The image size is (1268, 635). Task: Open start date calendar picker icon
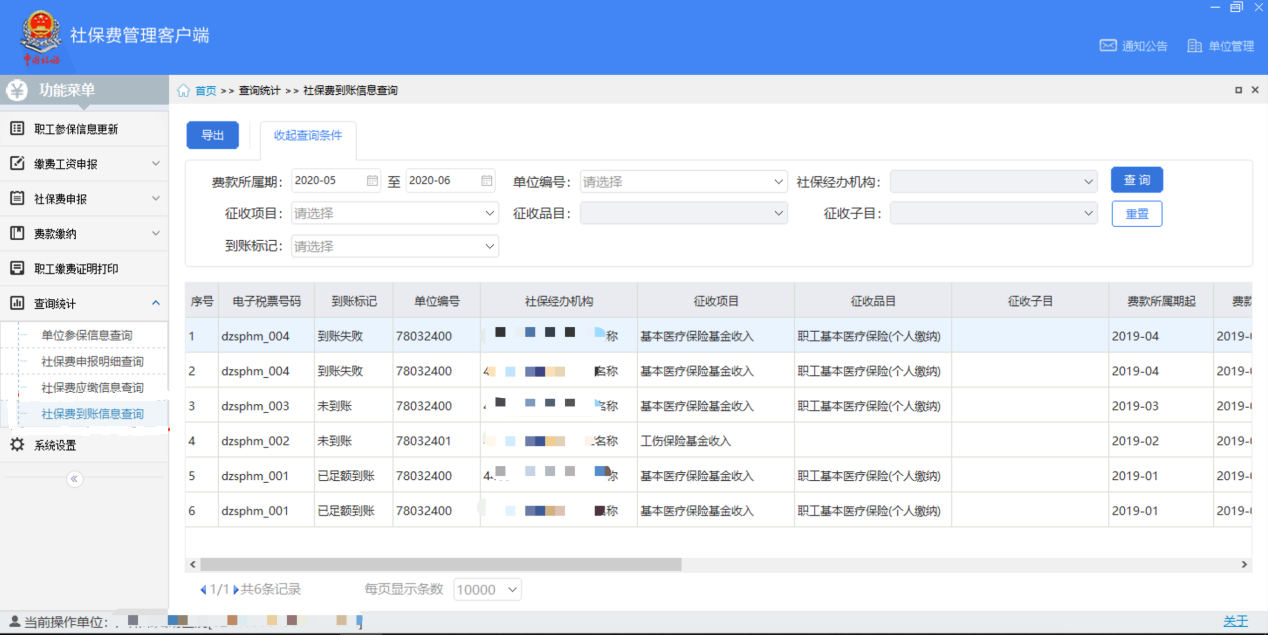pyautogui.click(x=372, y=181)
